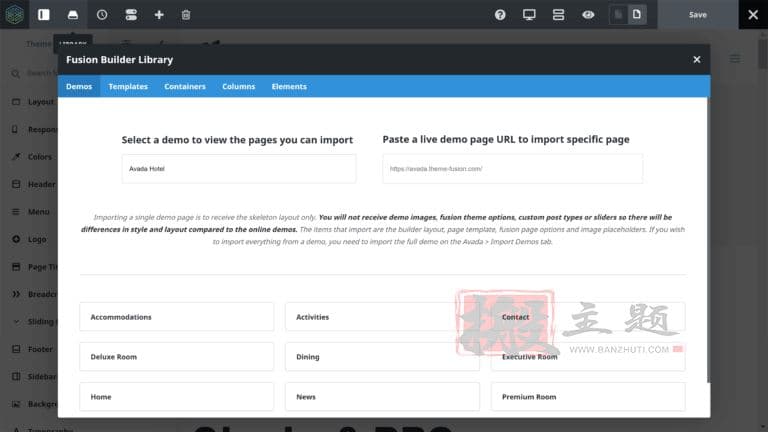Open the Colors brush icon in sidebar

point(16,157)
